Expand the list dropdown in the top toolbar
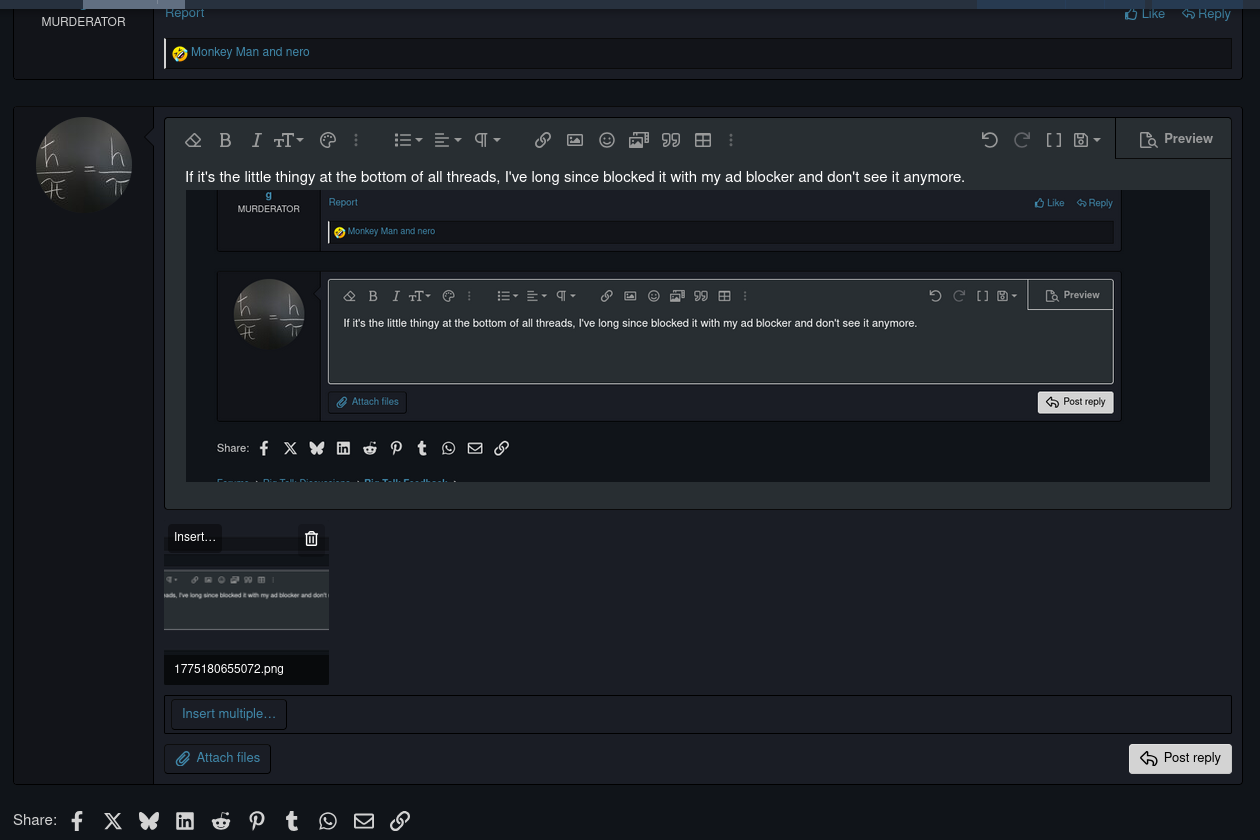Image resolution: width=1260 pixels, height=840 pixels. pyautogui.click(x=407, y=140)
